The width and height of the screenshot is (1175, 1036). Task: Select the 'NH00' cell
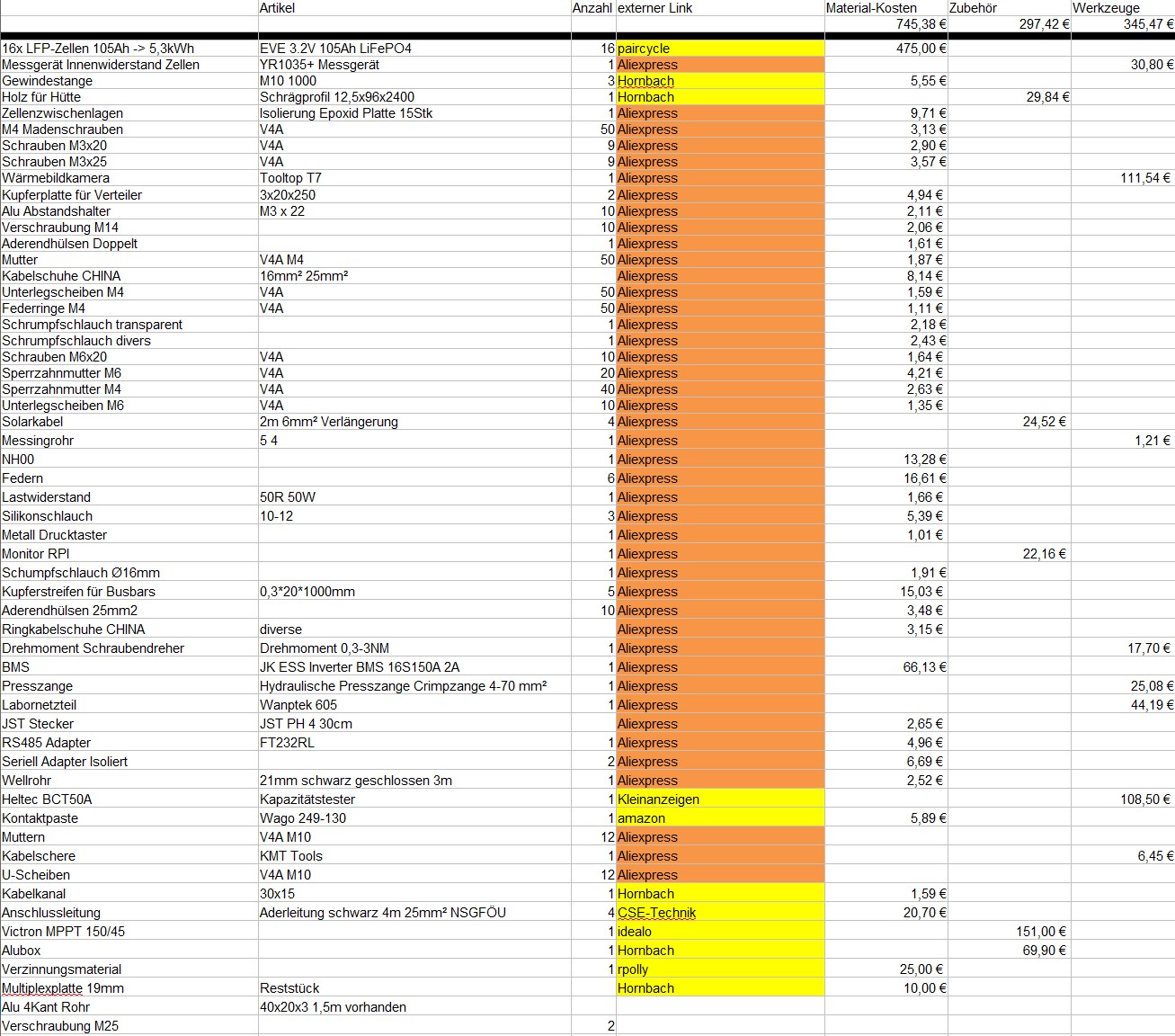(x=129, y=460)
